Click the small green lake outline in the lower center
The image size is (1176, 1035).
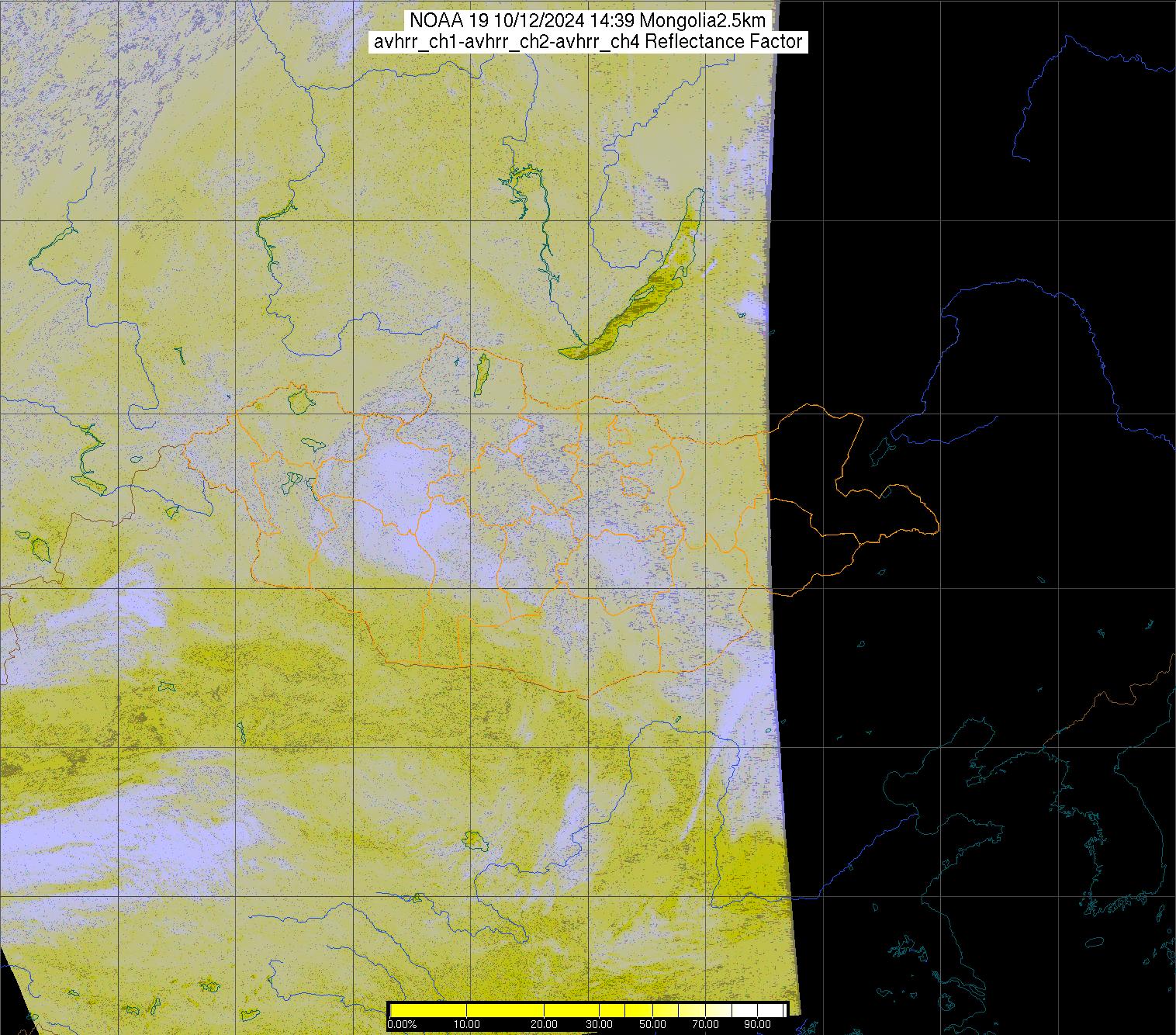[472, 839]
